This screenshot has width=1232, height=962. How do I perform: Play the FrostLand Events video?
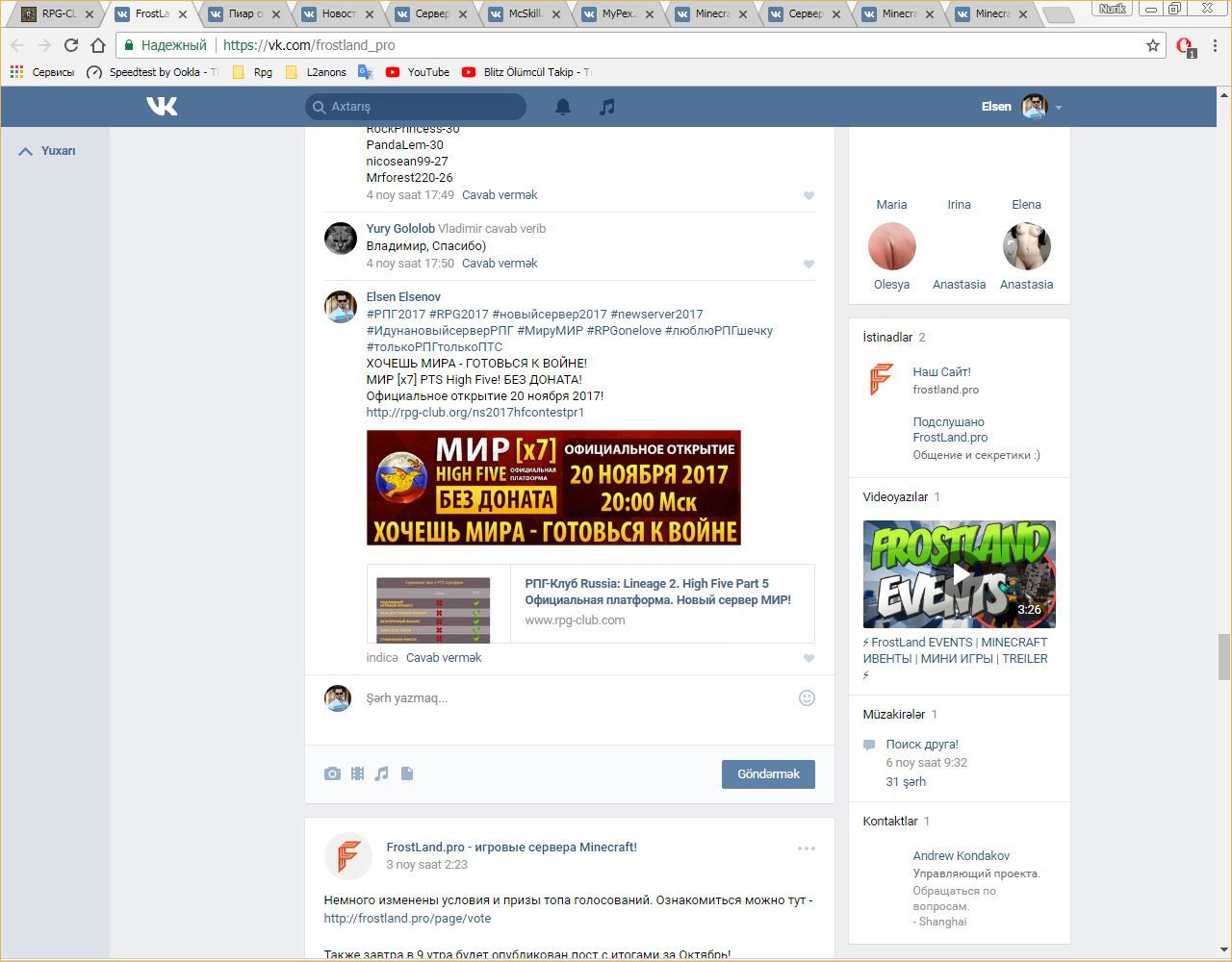[x=960, y=574]
